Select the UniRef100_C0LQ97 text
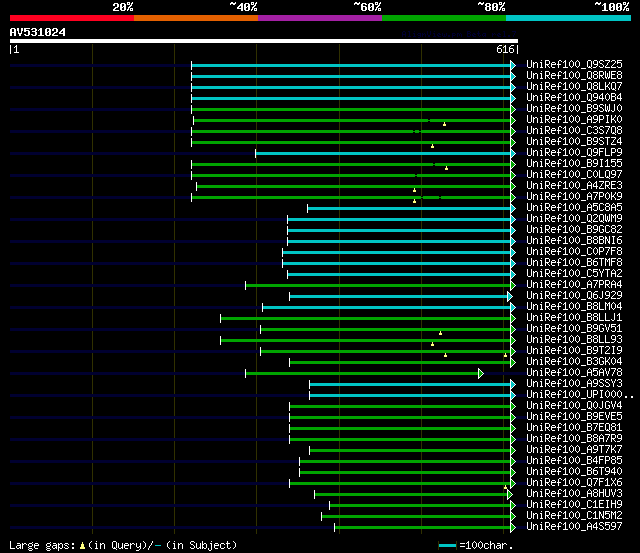 click(x=574, y=175)
